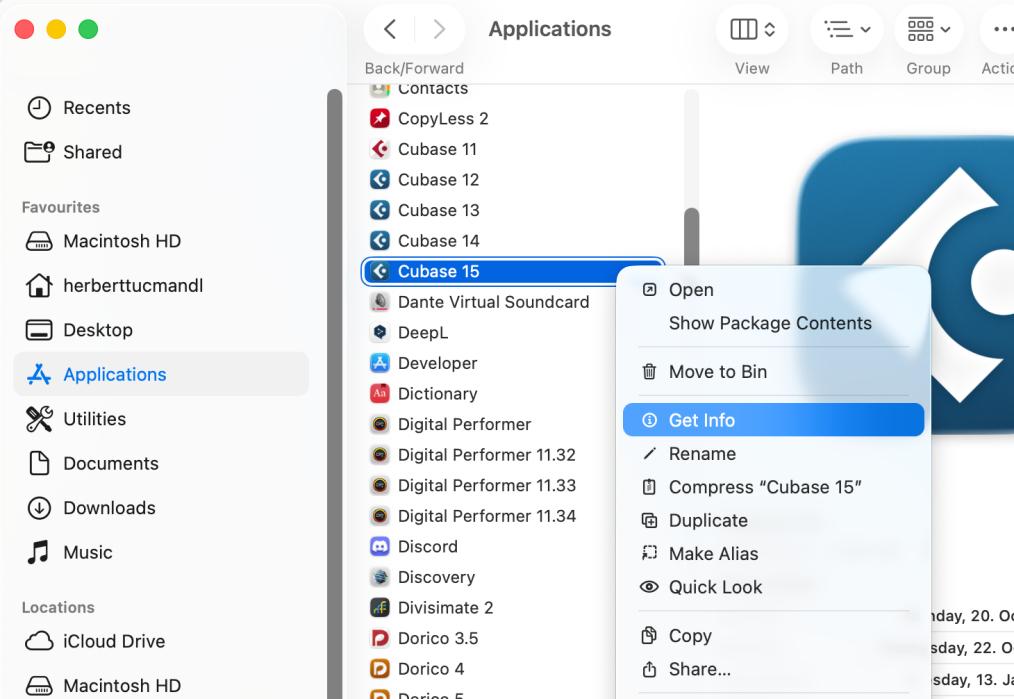Choose Get Info from context menu
1014x699 pixels.
(702, 420)
